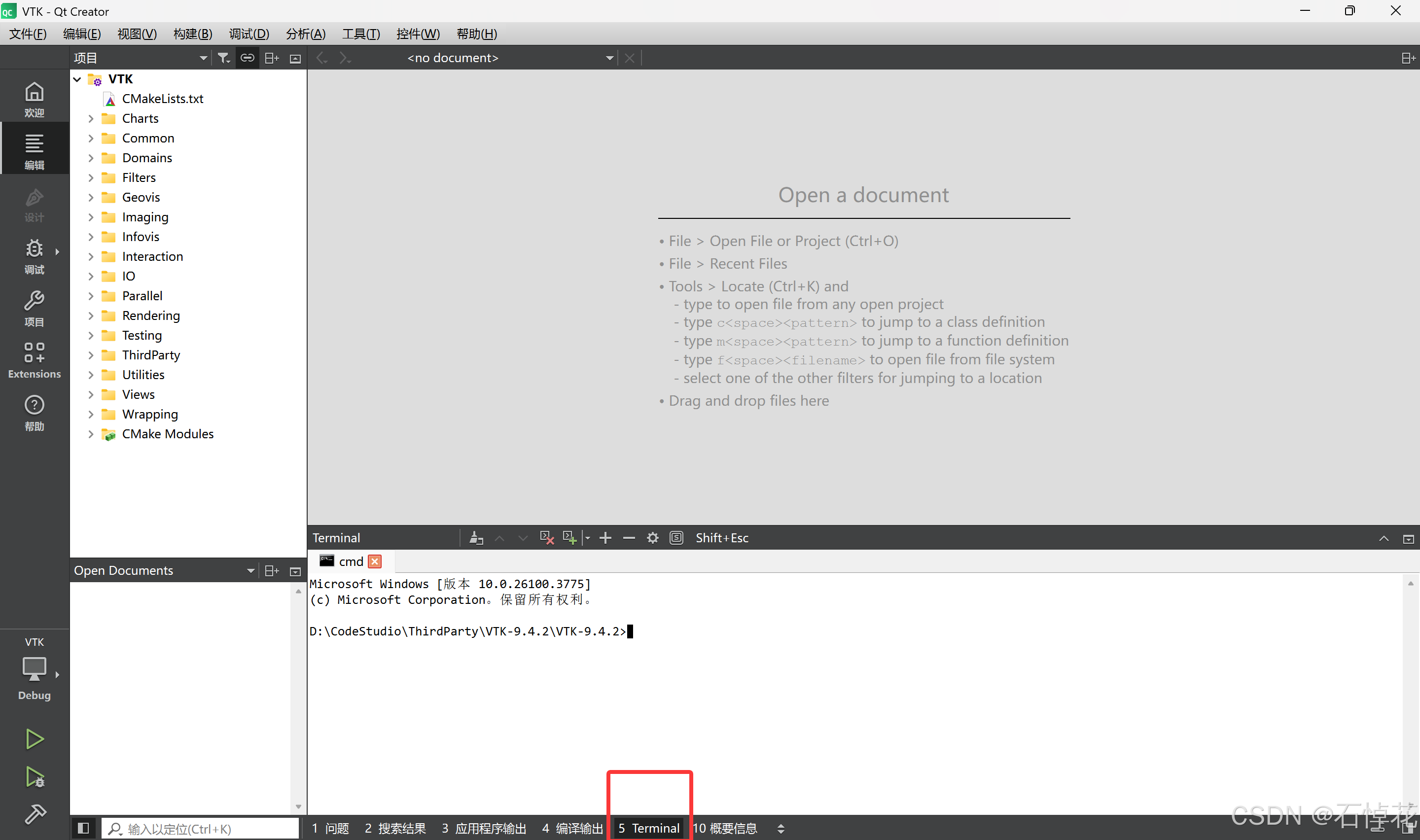
Task: Collapse the VTK project tree
Action: coord(77,79)
